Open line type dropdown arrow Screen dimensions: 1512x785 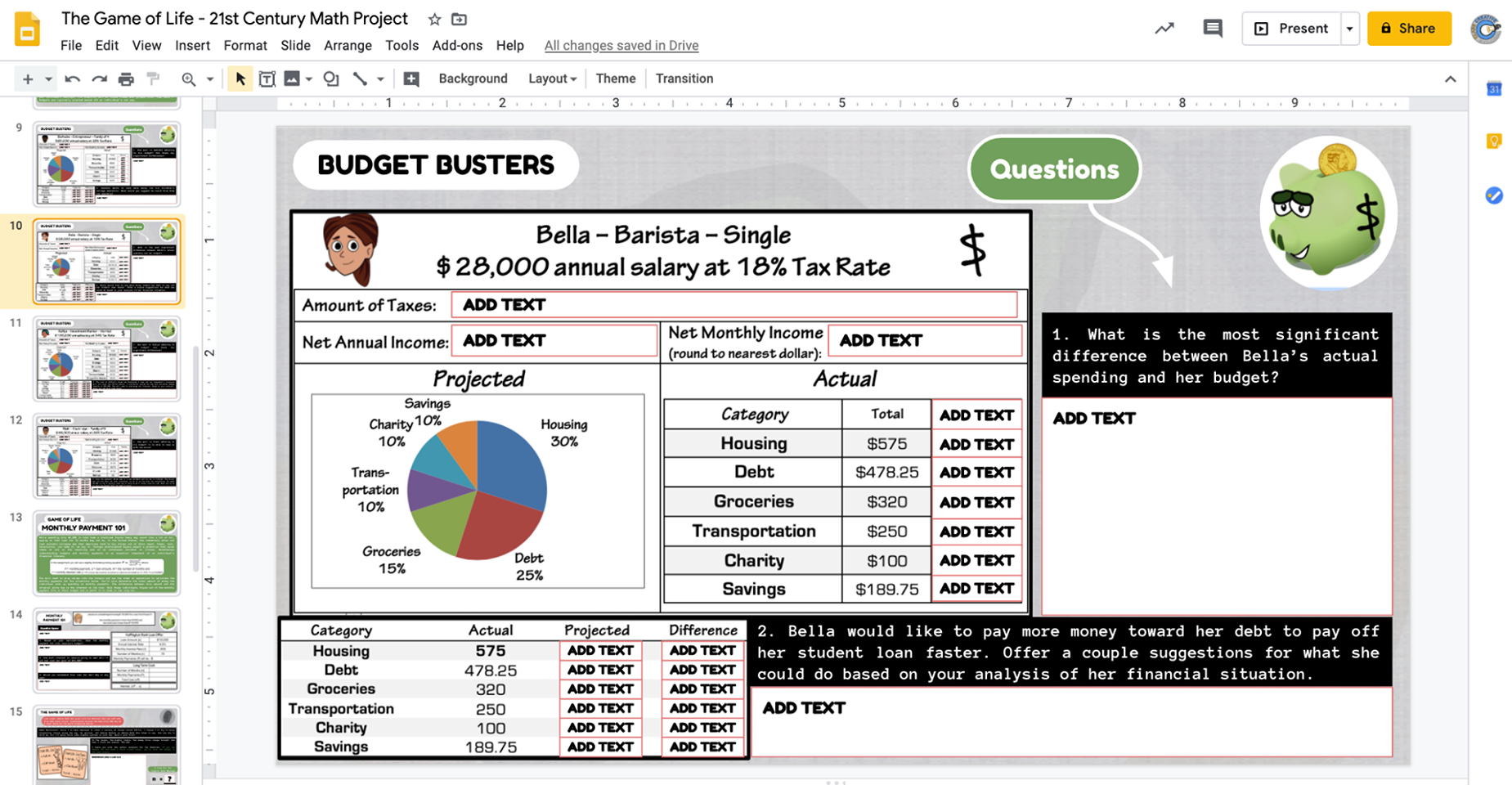click(380, 78)
